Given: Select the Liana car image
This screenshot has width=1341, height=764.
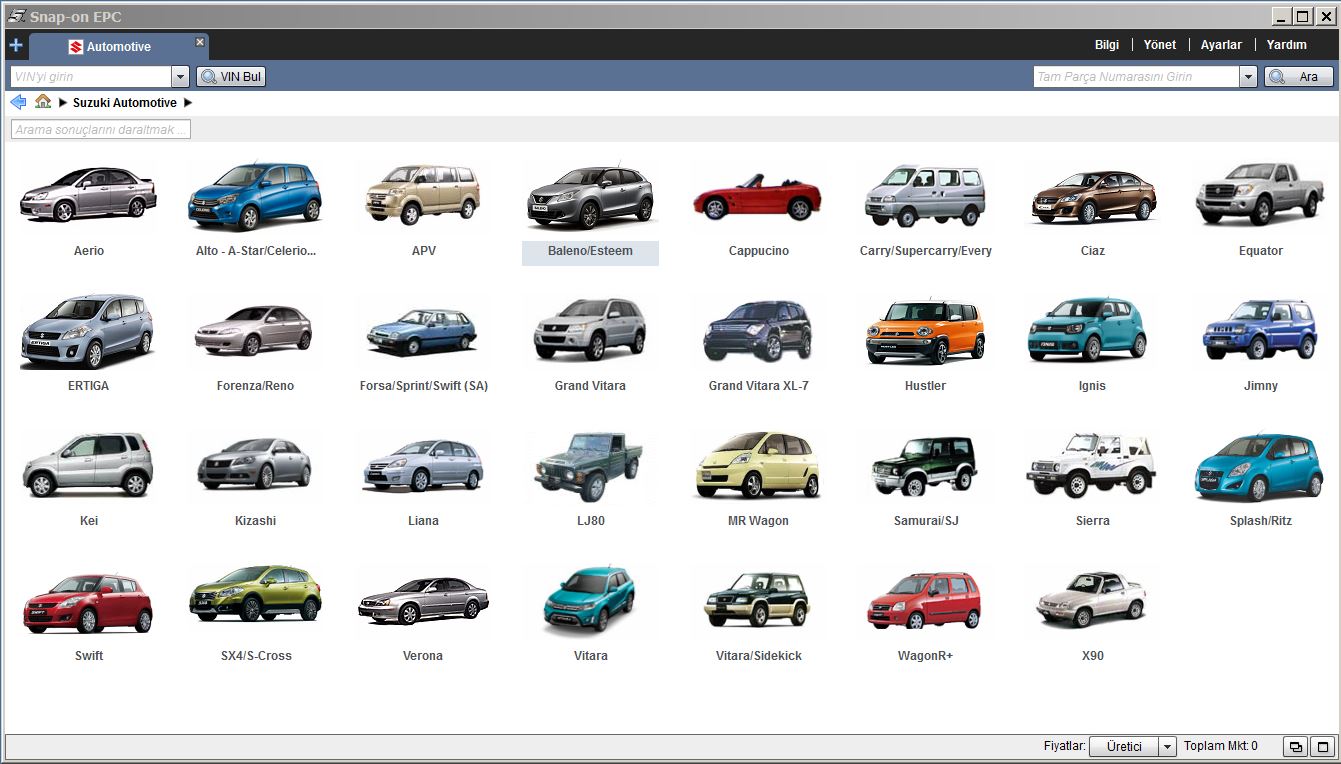Looking at the screenshot, I should [423, 465].
